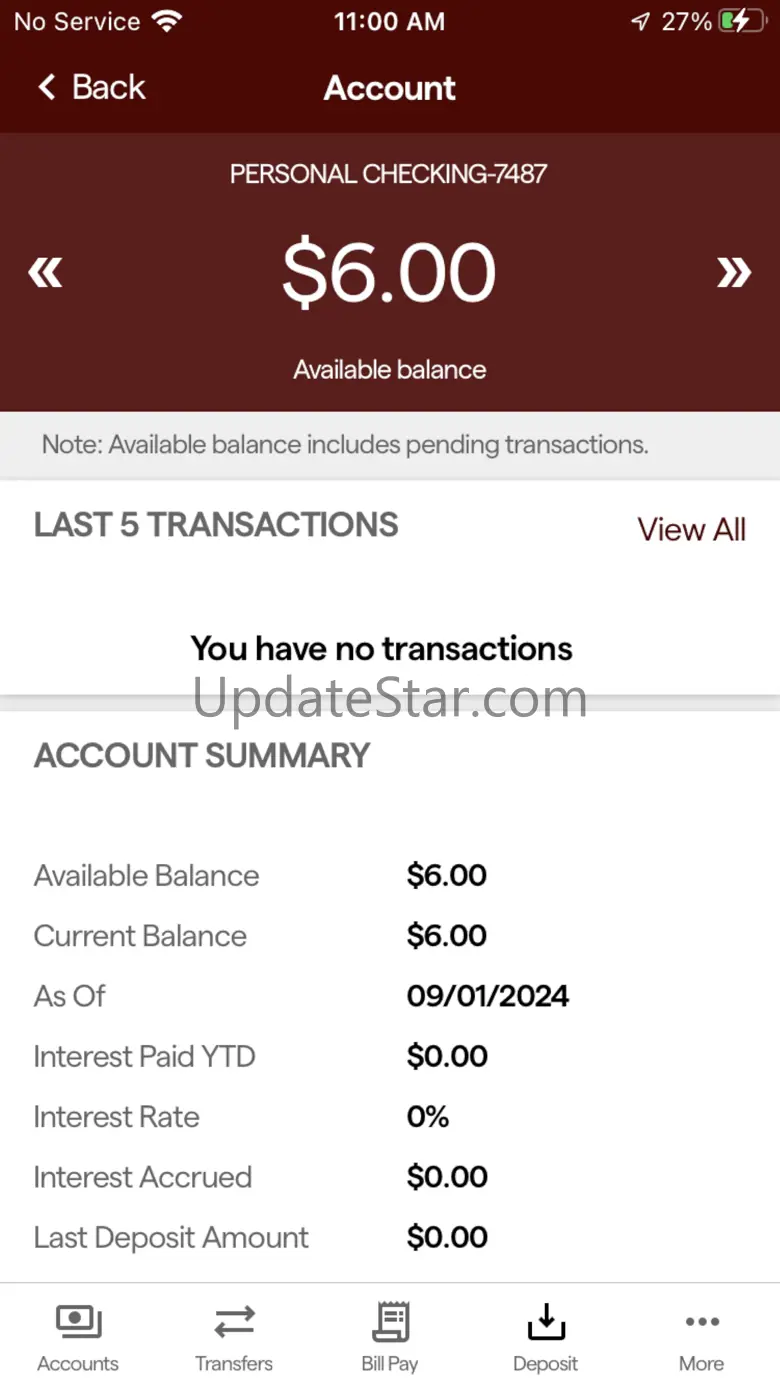Go to previous account with left double-chevron
This screenshot has height=1387, width=780.
[x=45, y=272]
